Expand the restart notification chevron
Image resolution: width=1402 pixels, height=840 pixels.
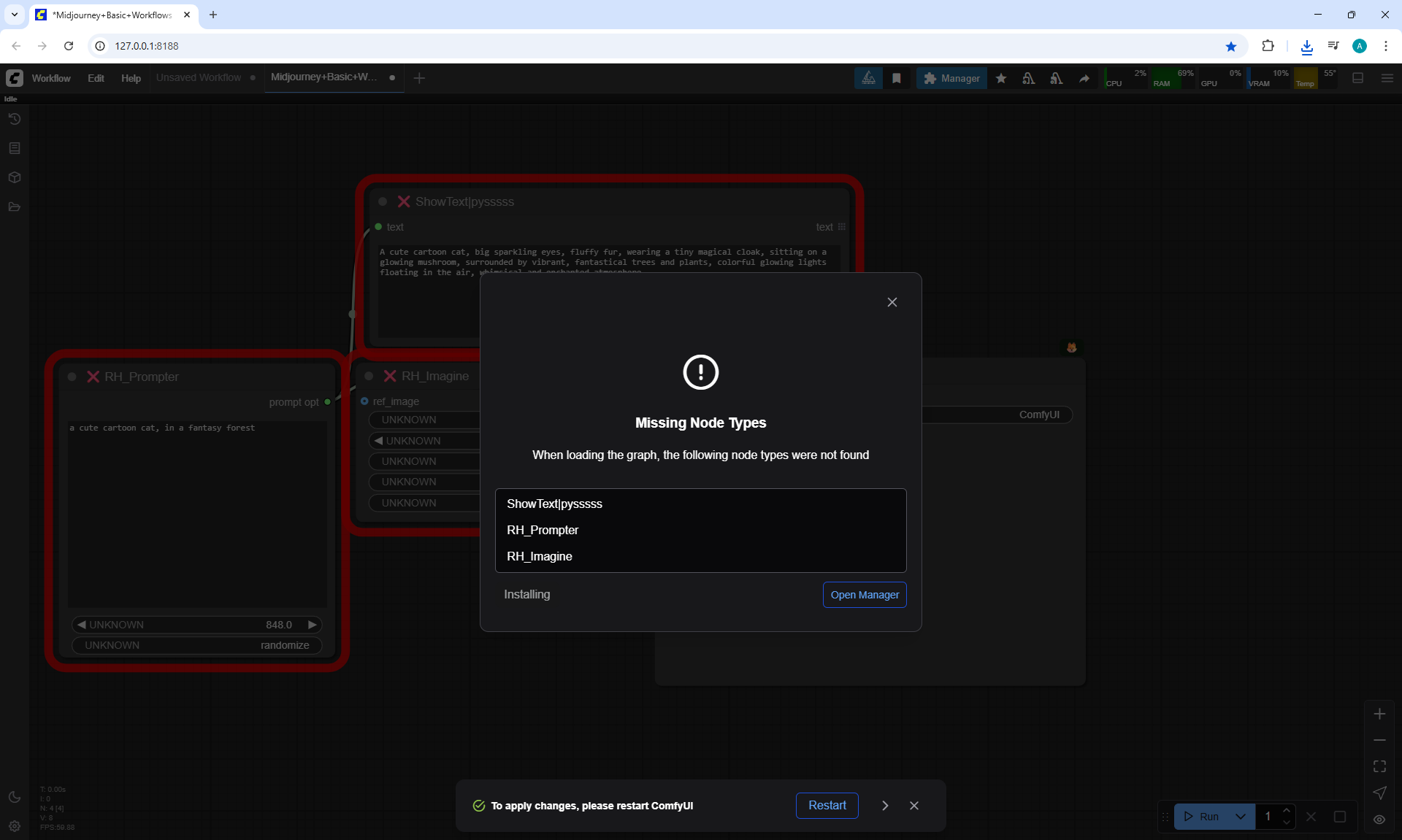(x=885, y=806)
